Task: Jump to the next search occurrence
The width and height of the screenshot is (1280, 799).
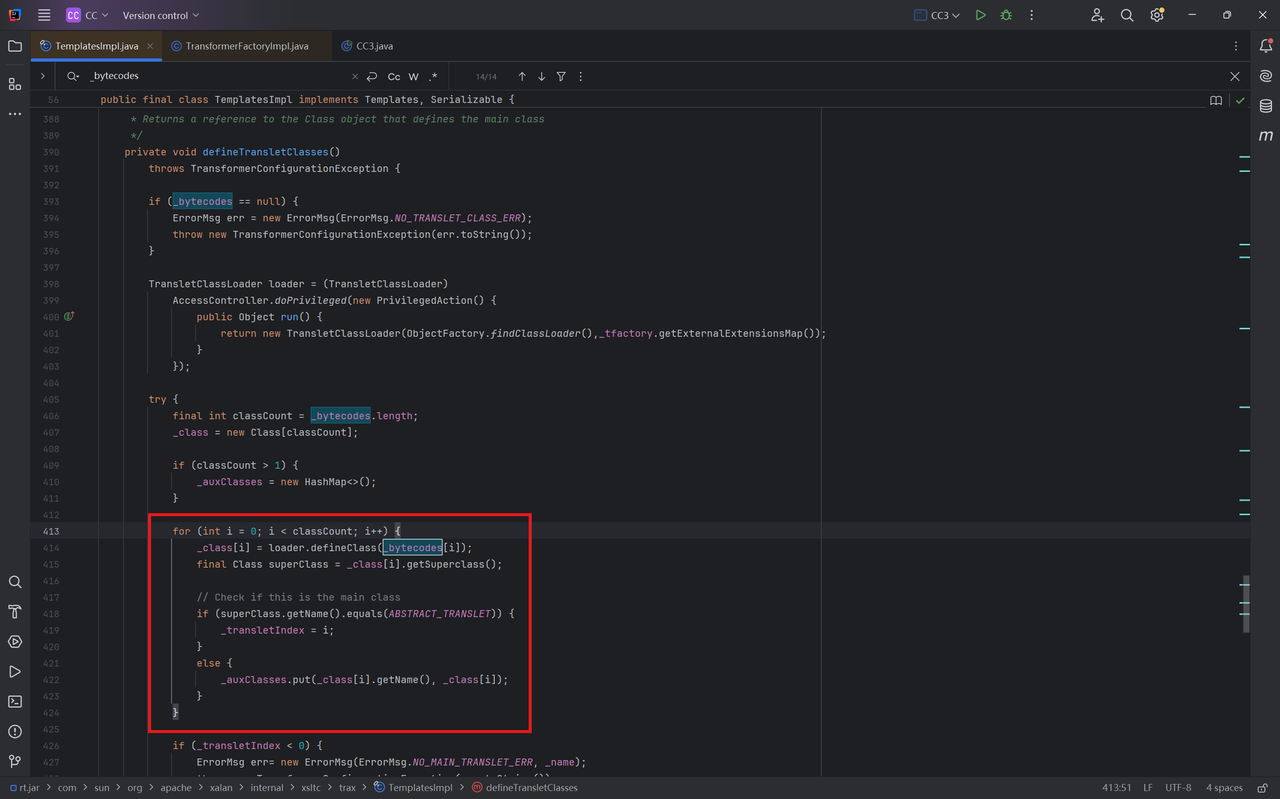Action: (541, 77)
